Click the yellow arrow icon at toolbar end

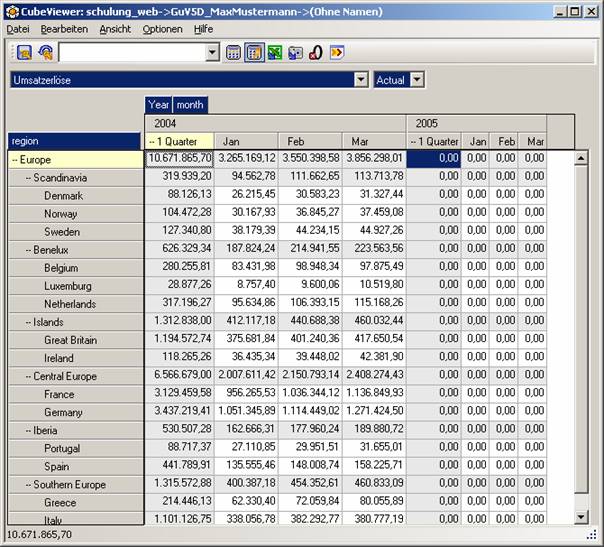337,53
